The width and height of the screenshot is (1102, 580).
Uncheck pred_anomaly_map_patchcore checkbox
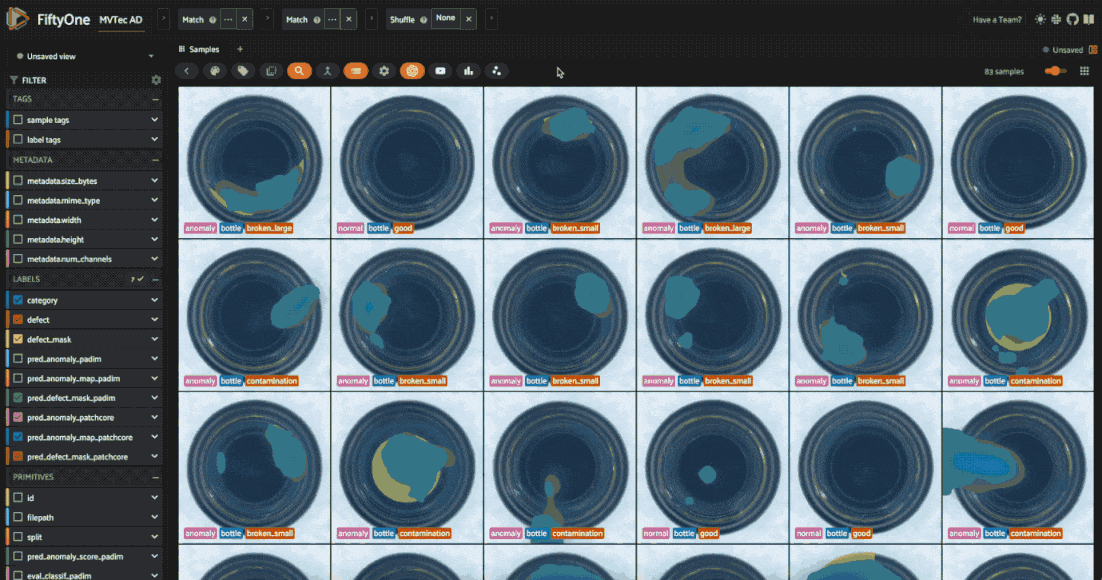coord(18,437)
